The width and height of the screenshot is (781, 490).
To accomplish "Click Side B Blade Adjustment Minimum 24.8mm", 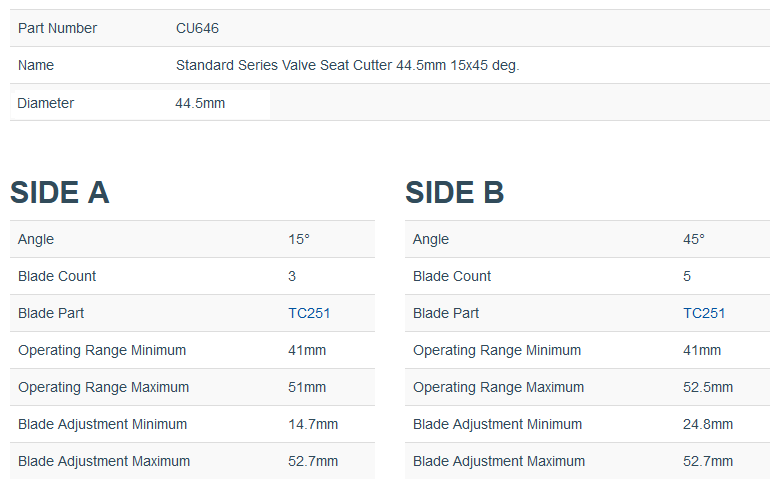I will click(x=708, y=424).
